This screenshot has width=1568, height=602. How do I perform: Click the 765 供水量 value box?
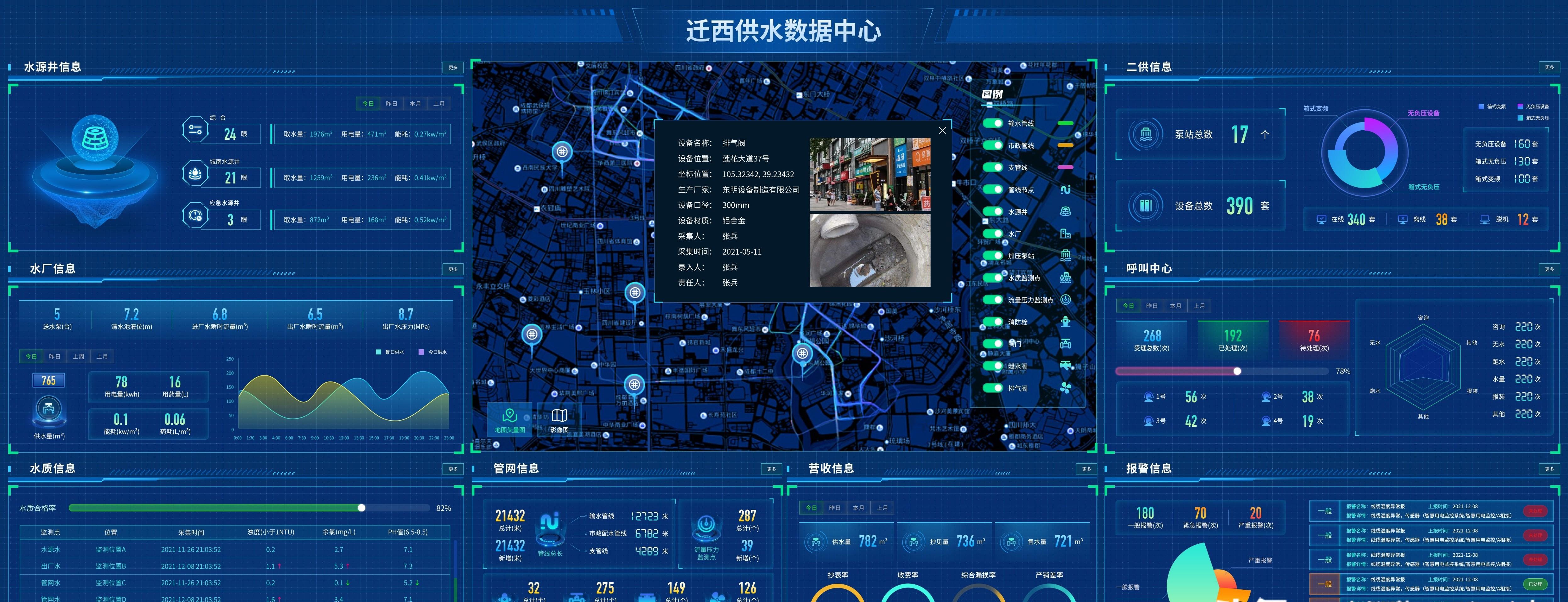coord(49,380)
